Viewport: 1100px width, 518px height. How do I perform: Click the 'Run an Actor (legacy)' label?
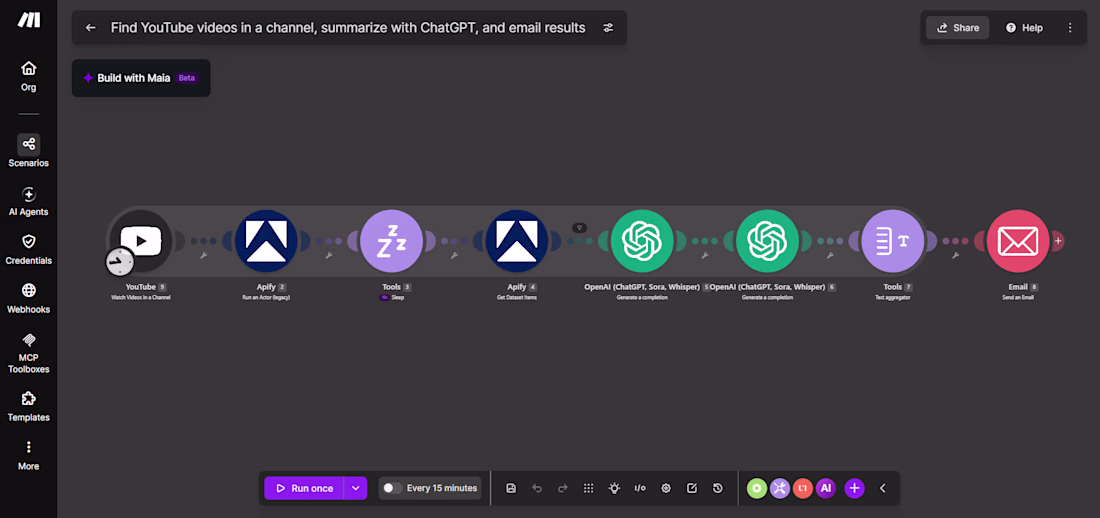(266, 298)
